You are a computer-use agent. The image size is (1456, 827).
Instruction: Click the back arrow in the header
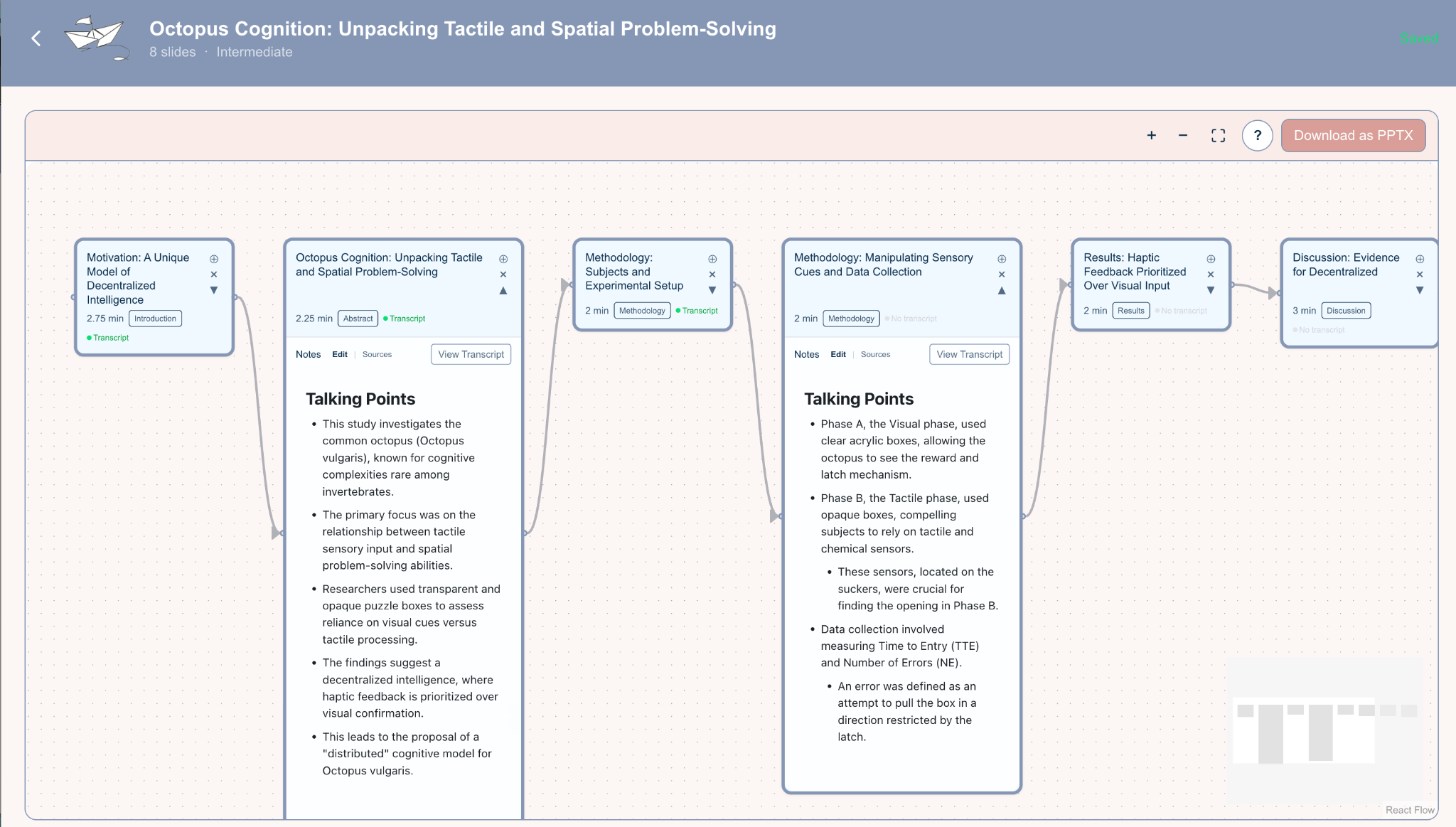36,38
